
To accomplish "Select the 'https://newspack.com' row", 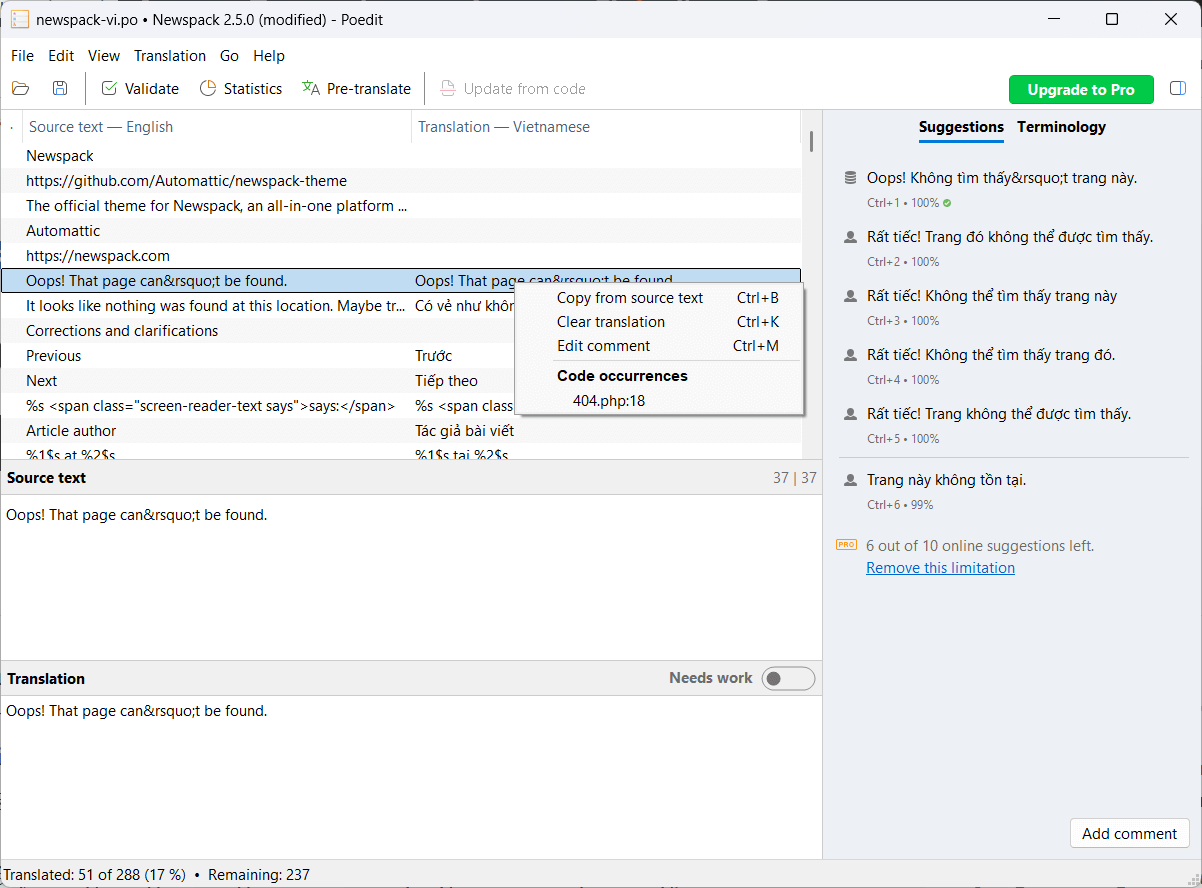I will (401, 256).
